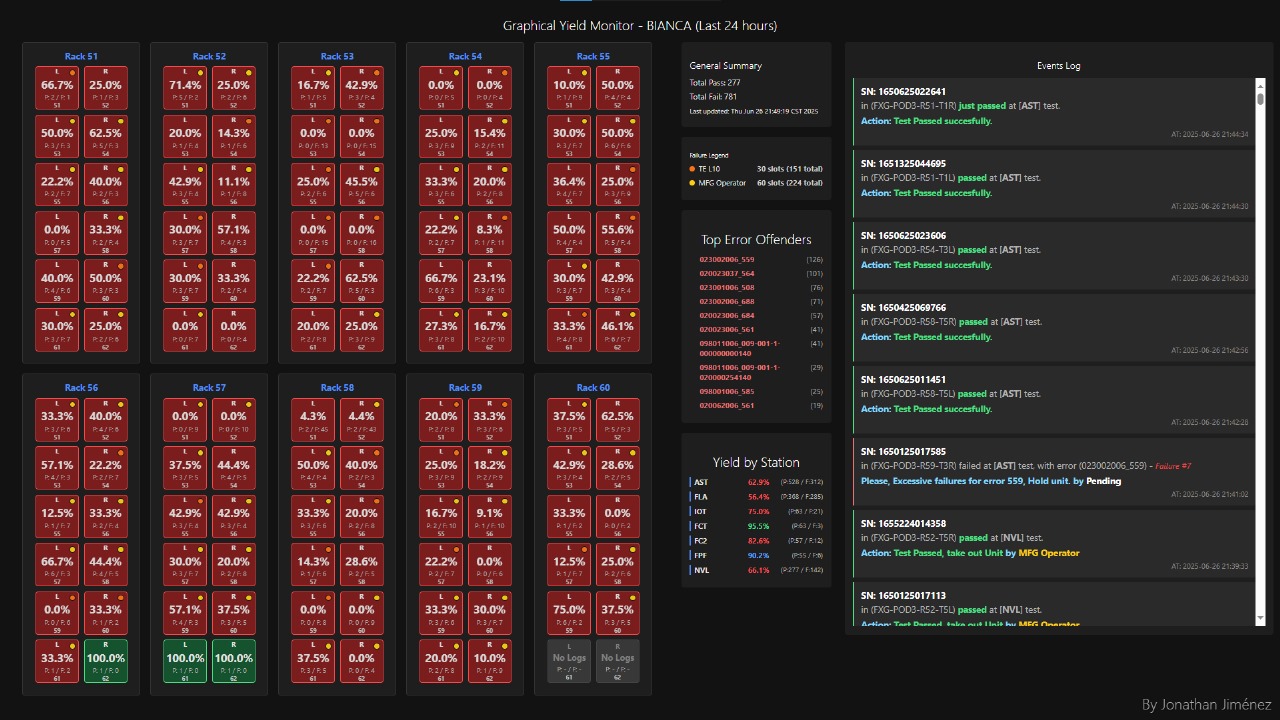
Task: Select the AST row in Yield by Station
Action: 756,482
